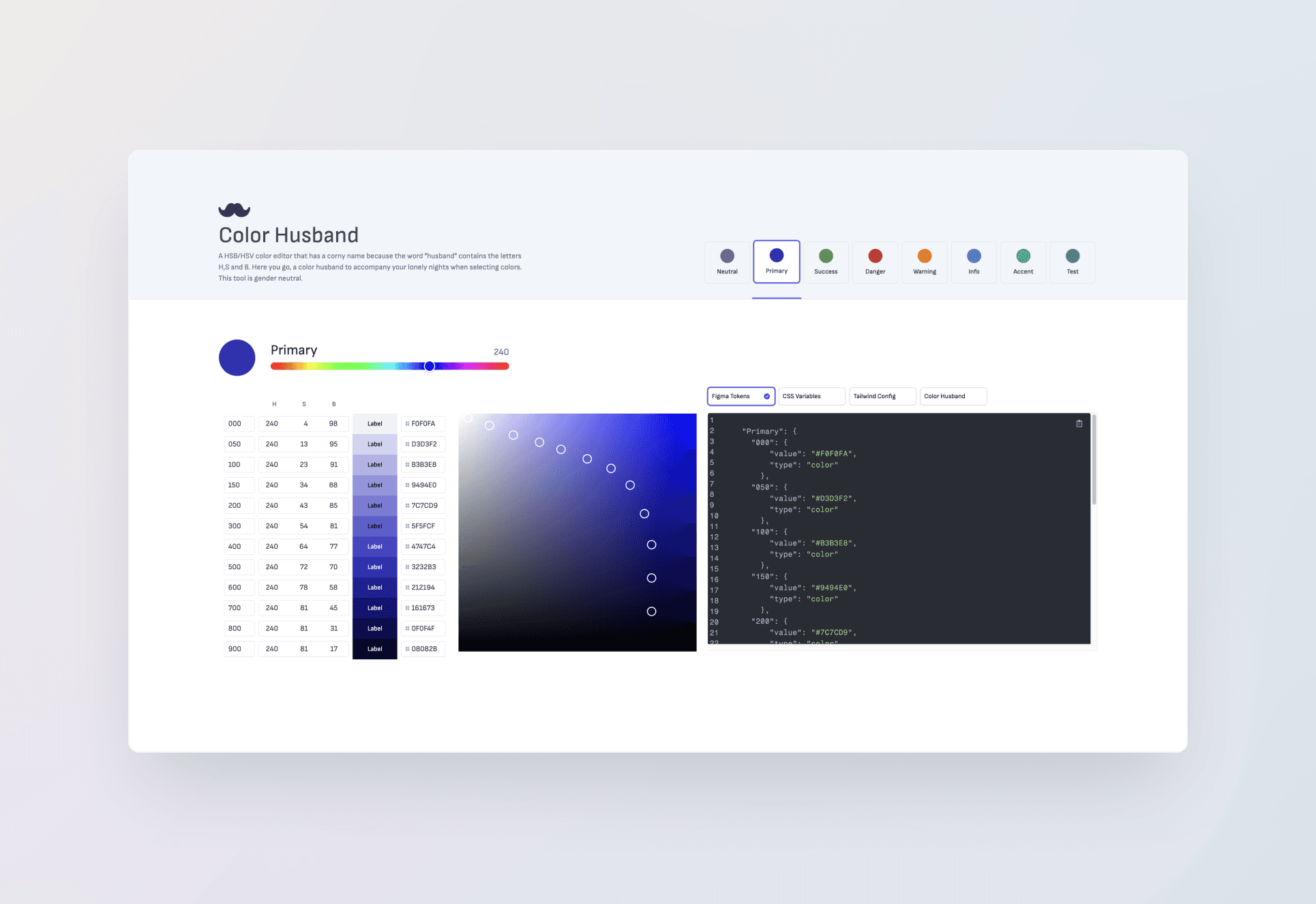Screen dimensions: 1316x904
Task: Click the 212194 color swatch label
Action: [375, 587]
